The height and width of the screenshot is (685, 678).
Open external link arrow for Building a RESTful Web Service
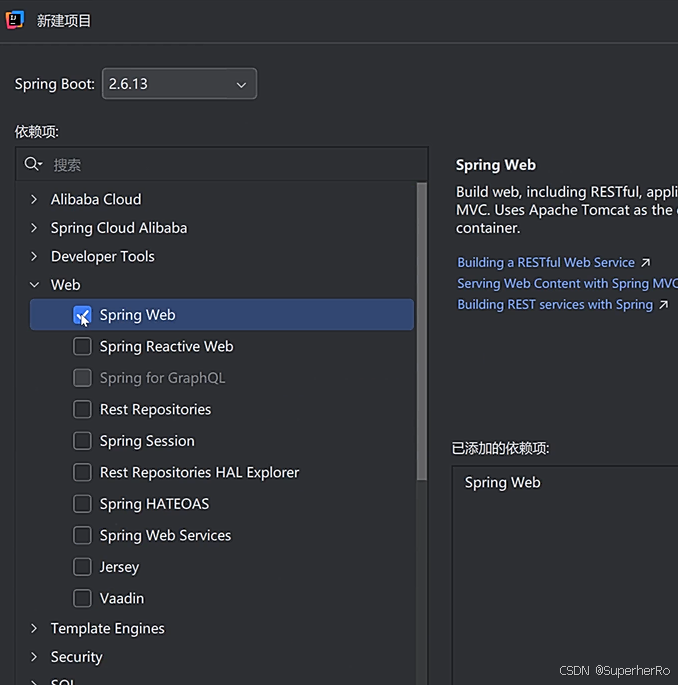[645, 263]
